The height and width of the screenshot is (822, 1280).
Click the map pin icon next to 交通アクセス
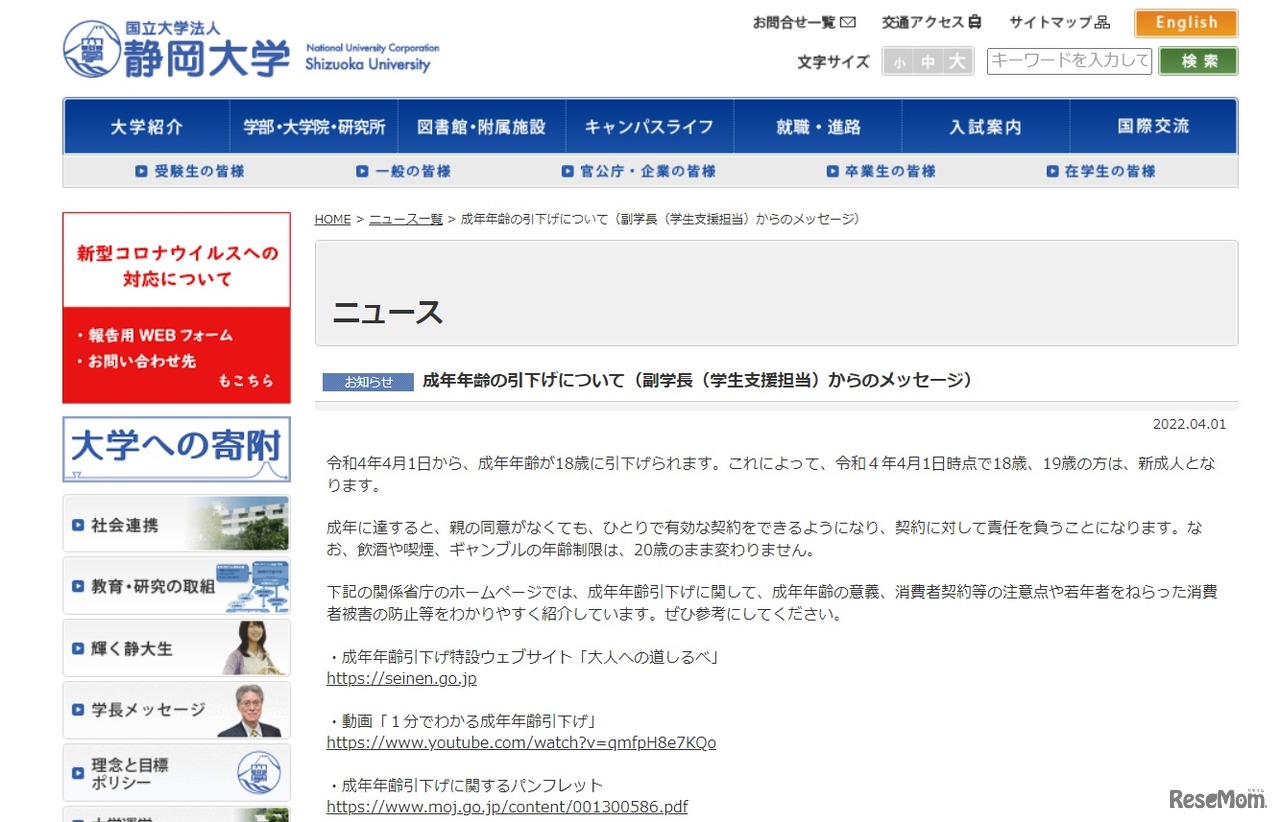972,21
